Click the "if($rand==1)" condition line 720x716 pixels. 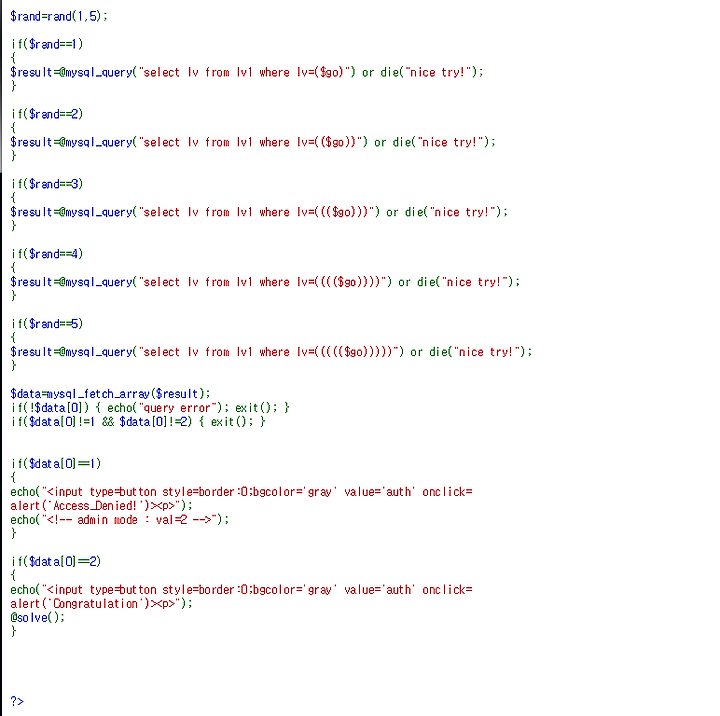pos(47,45)
